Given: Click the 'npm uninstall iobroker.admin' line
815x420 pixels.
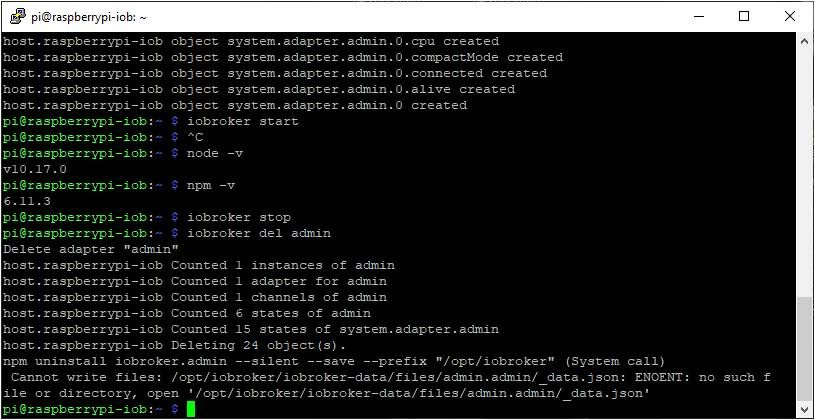Looking at the screenshot, I should coord(334,361).
